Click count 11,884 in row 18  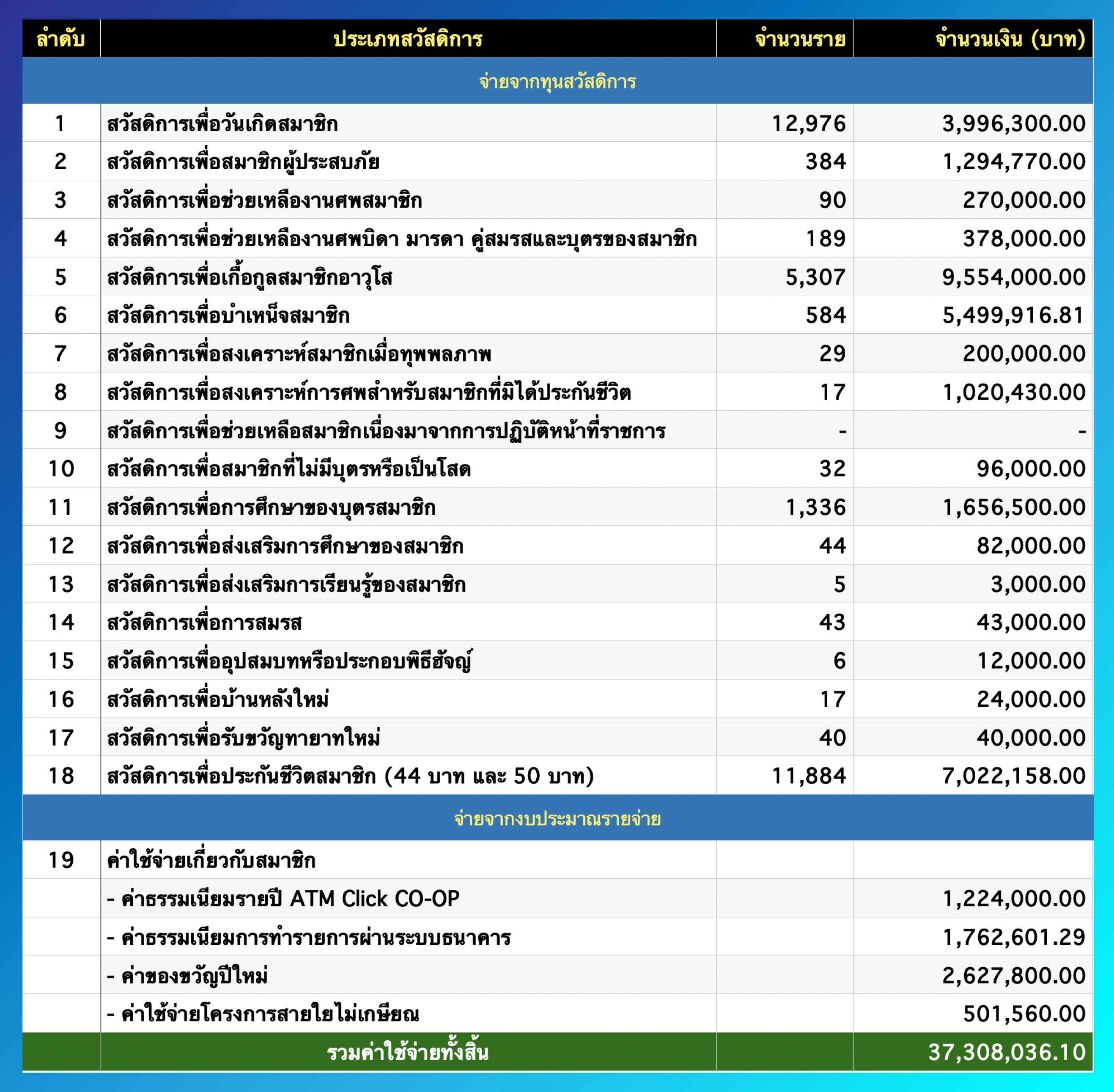point(808,776)
